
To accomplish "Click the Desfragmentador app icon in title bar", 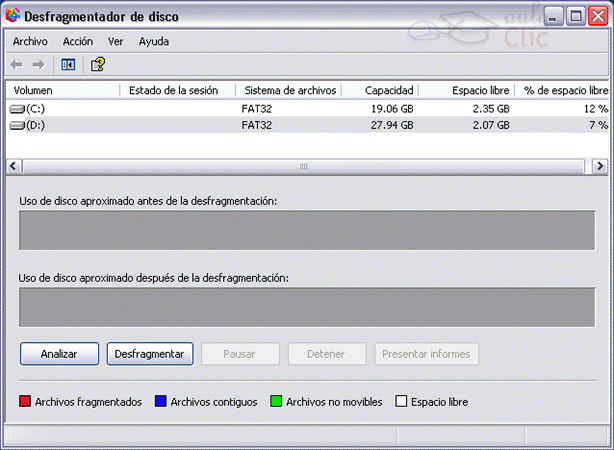I will pyautogui.click(x=13, y=15).
